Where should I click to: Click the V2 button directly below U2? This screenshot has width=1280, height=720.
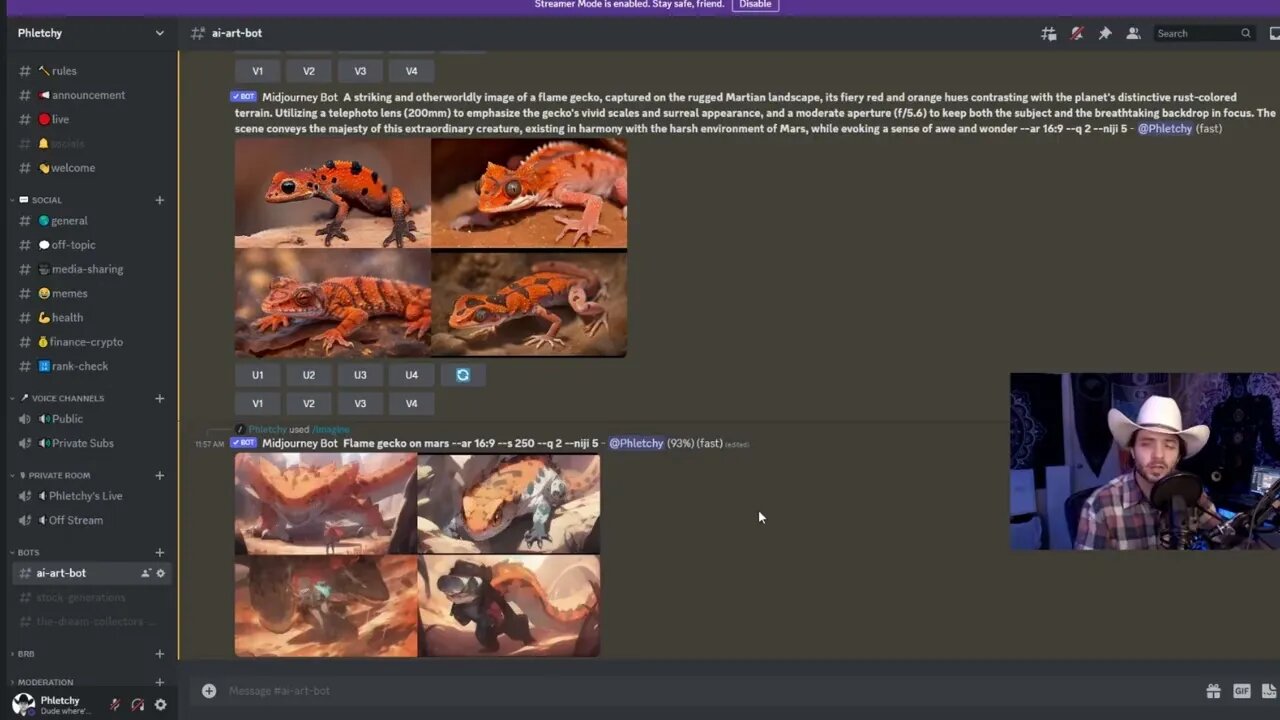(x=309, y=404)
